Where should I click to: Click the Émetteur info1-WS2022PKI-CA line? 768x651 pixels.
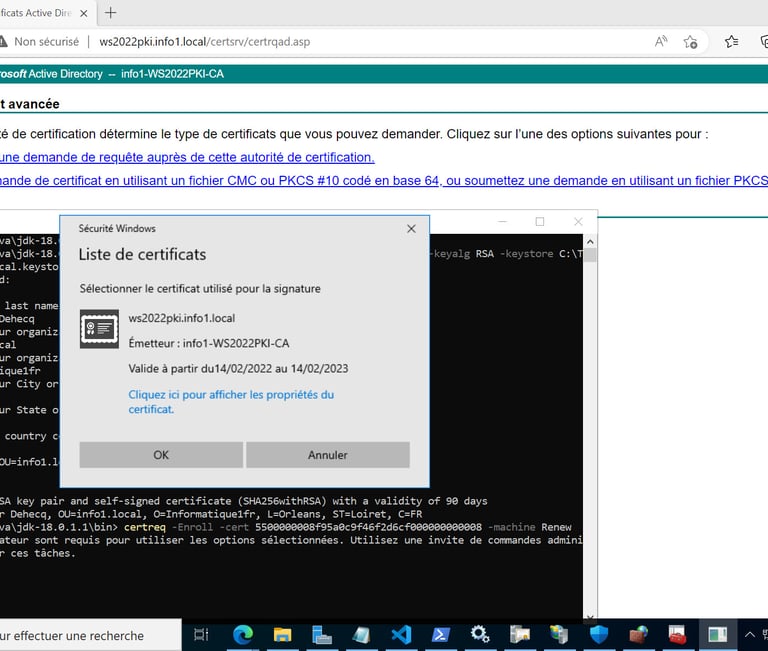pos(209,343)
